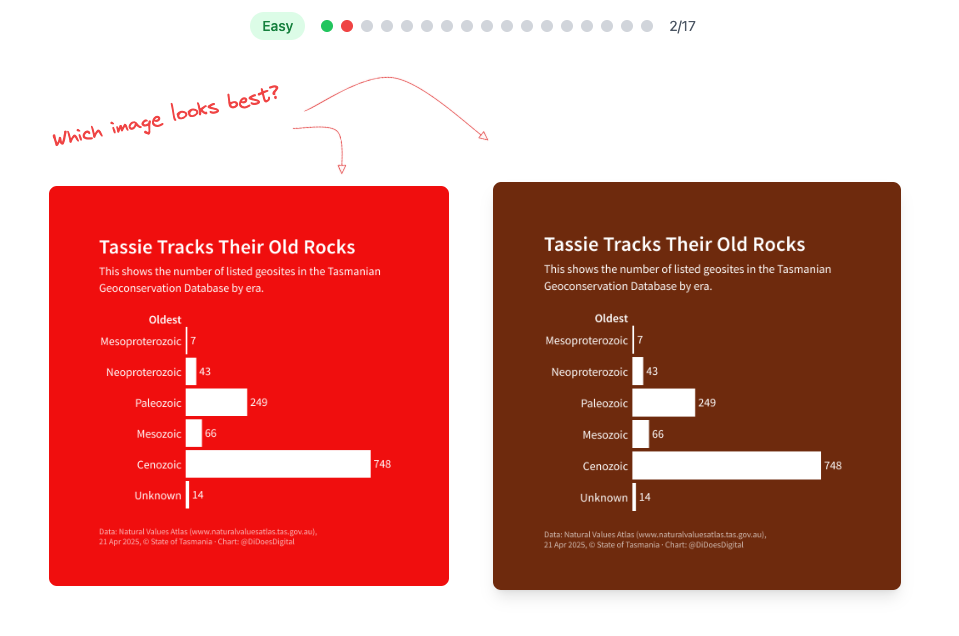Click the Cenozoic 748 bar in red chart

[278, 464]
